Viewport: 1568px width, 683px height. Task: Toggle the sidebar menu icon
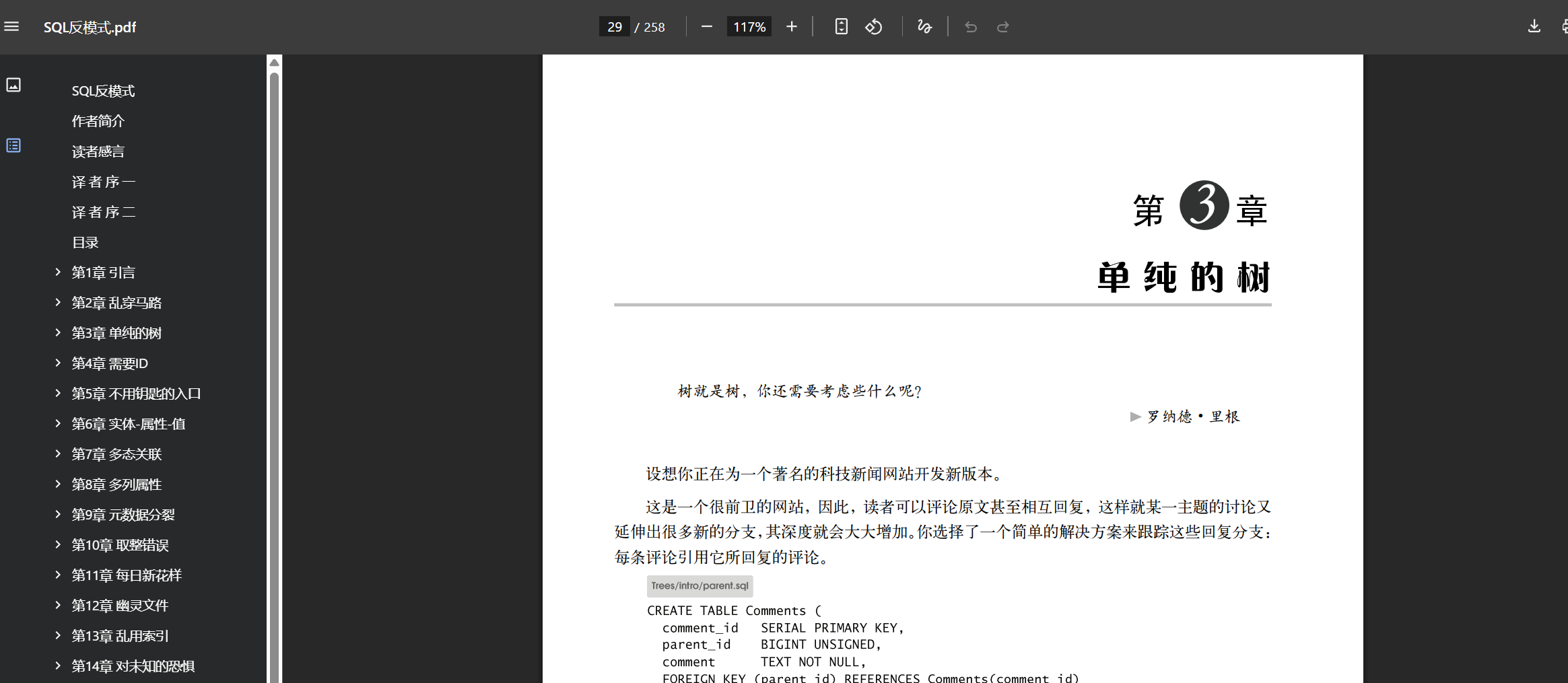coord(11,27)
